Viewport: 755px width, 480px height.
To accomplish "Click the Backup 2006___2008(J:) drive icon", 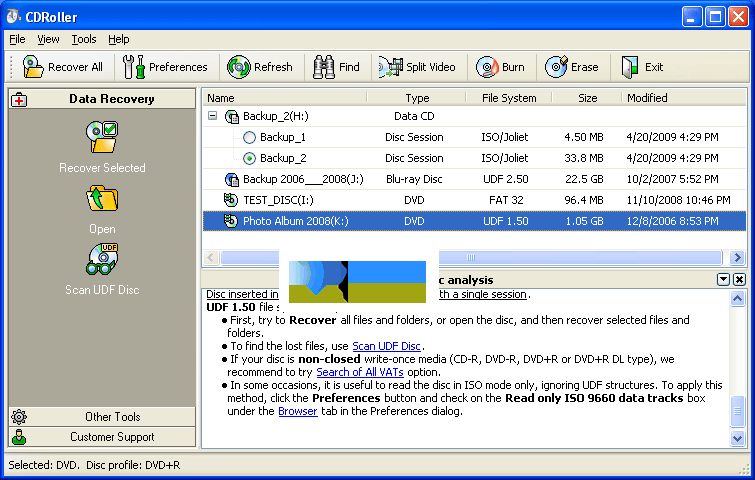I will [x=232, y=179].
